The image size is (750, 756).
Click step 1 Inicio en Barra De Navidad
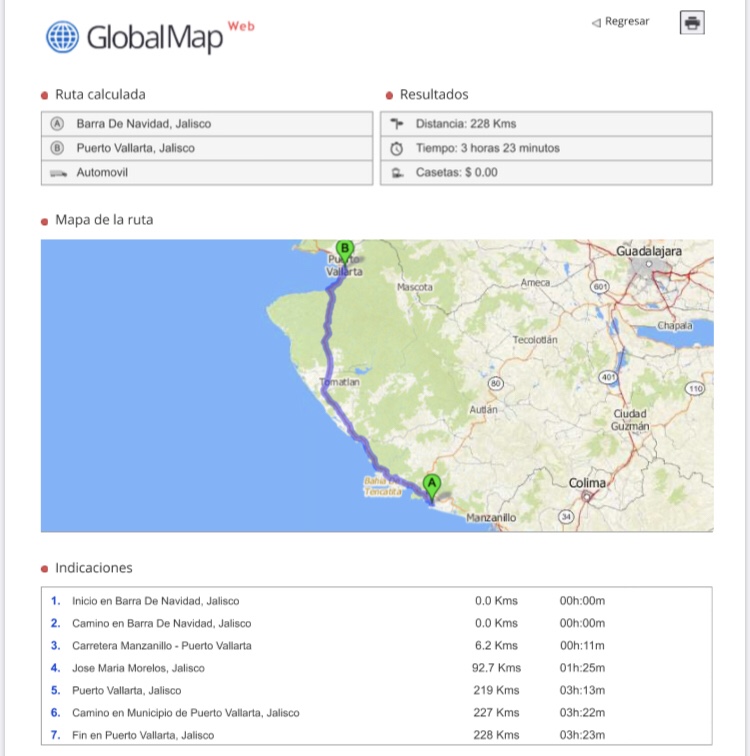155,601
